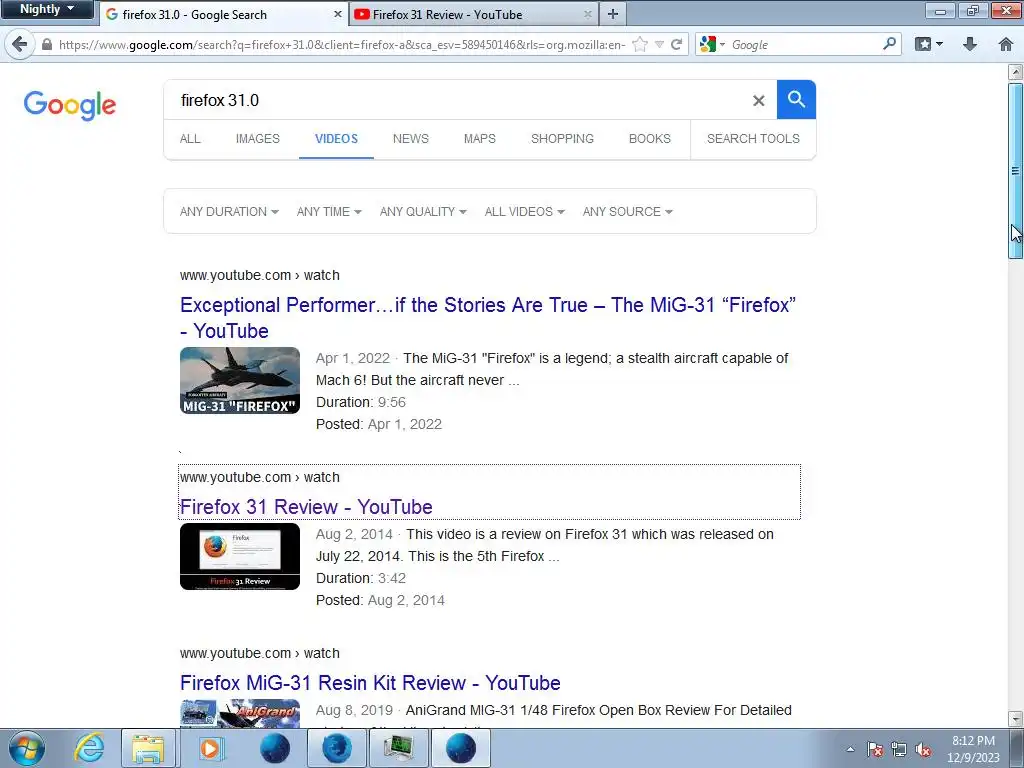The height and width of the screenshot is (768, 1024).
Task: Click the AniGrand resin kit video thumbnail
Action: pyautogui.click(x=240, y=713)
